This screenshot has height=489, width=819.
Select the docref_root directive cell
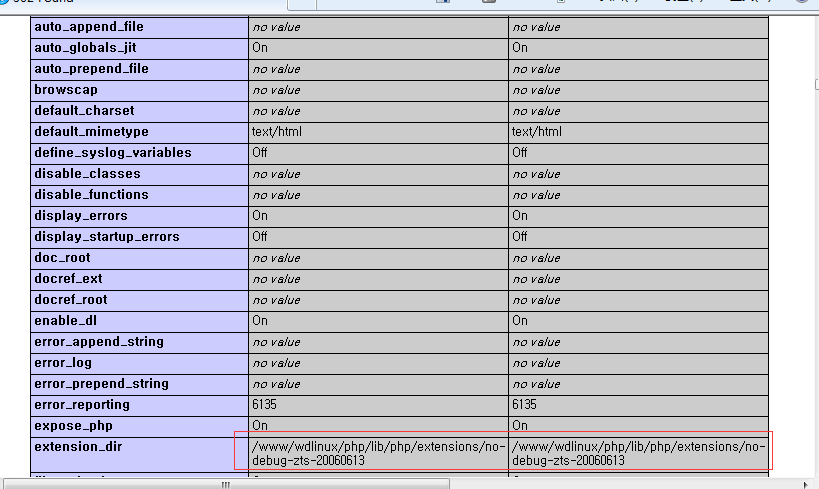[139, 300]
